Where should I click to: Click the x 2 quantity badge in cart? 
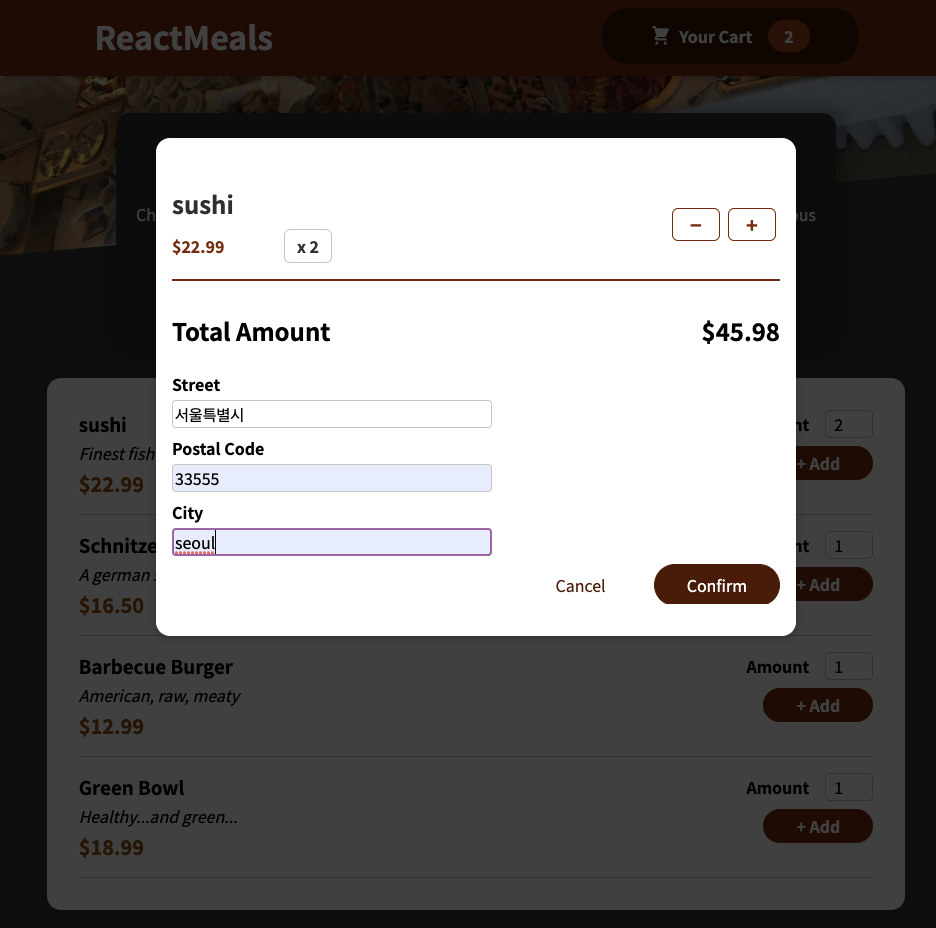coord(307,245)
